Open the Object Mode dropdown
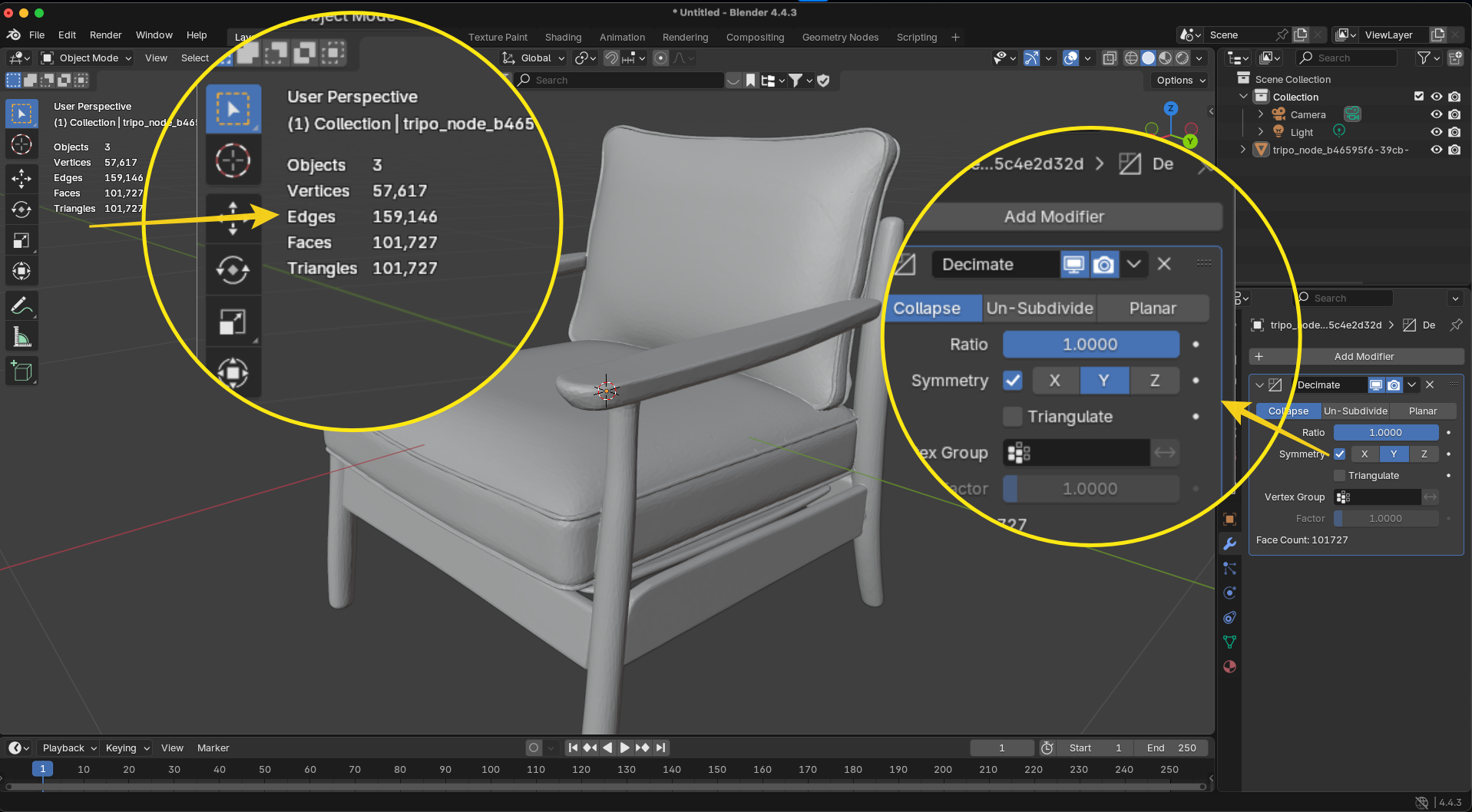Viewport: 1472px width, 812px height. pos(87,58)
